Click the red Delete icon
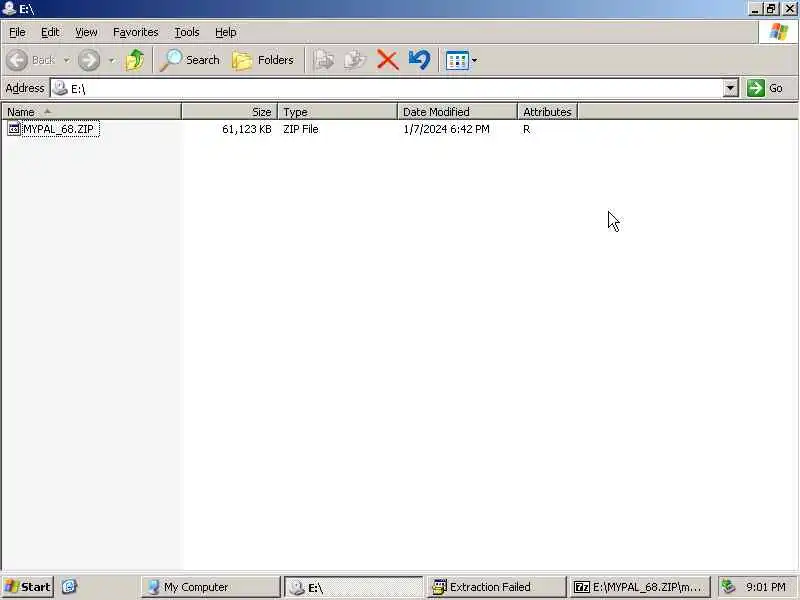 [387, 60]
